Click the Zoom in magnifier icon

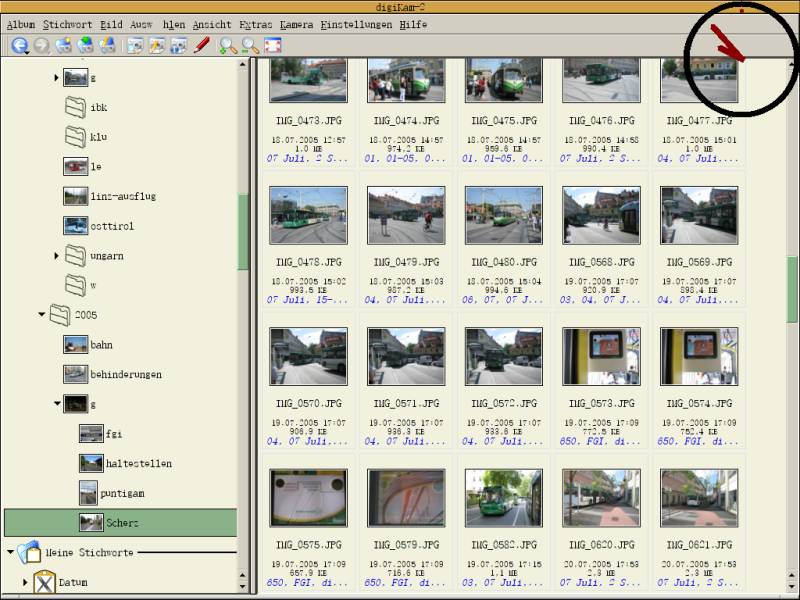pyautogui.click(x=228, y=45)
